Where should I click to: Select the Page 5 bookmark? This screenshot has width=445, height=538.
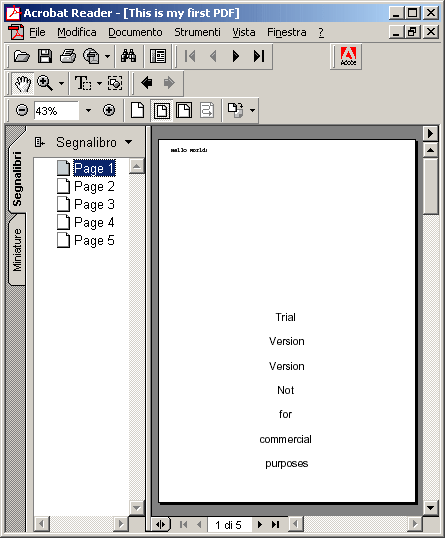(94, 241)
